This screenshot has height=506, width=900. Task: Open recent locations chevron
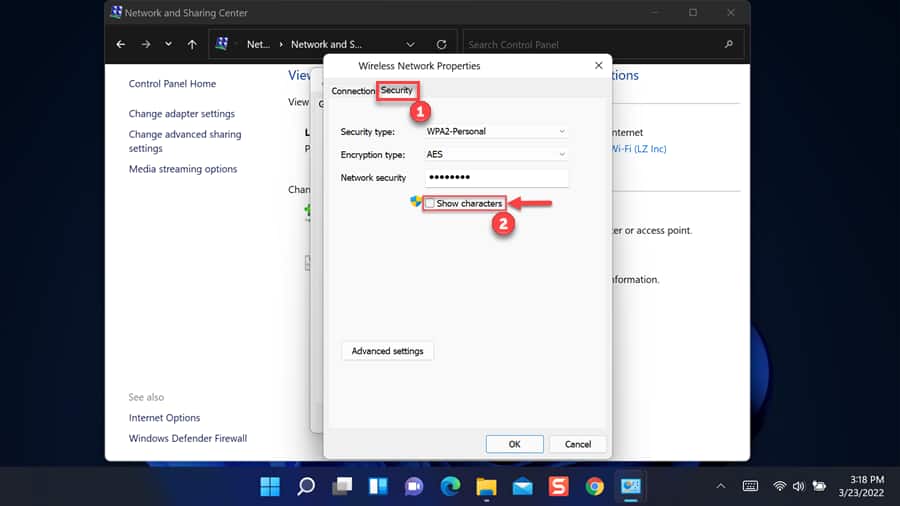(x=168, y=44)
